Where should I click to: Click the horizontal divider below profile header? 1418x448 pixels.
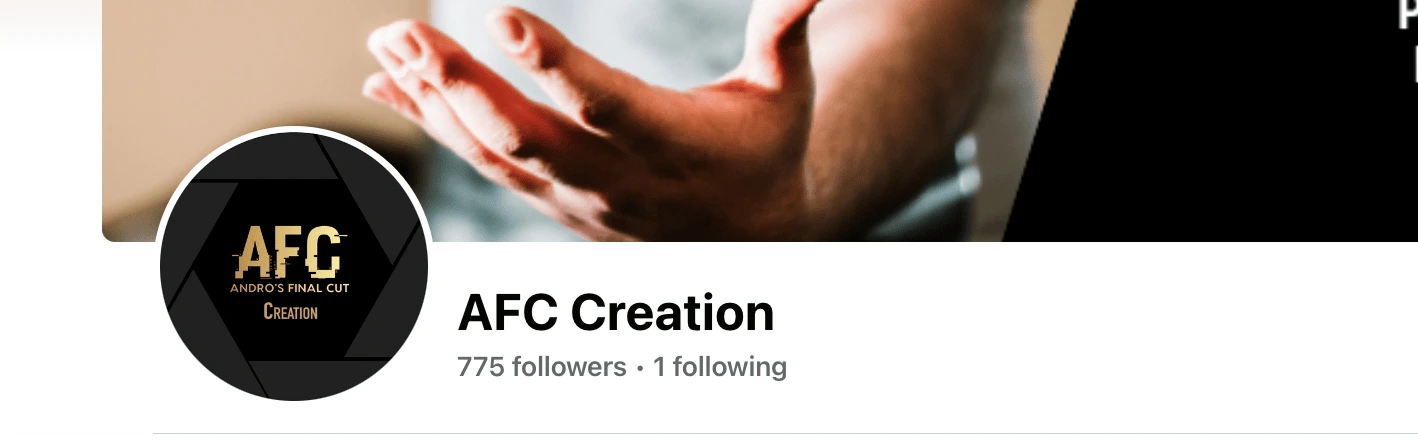(x=785, y=433)
